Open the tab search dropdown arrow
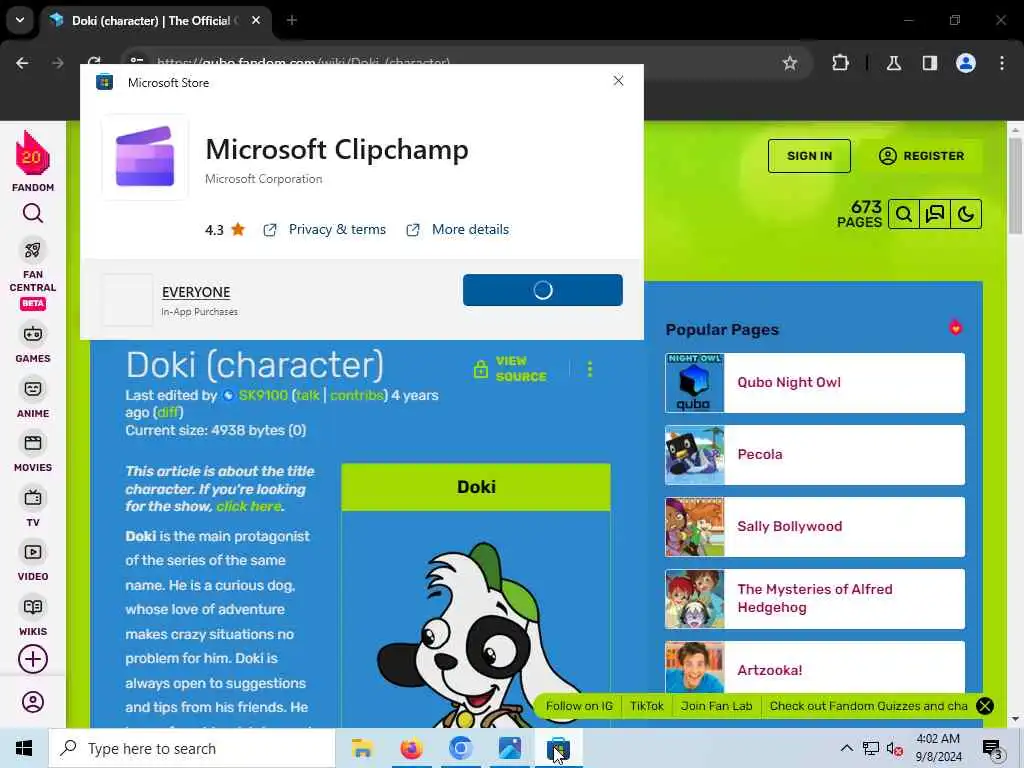Image resolution: width=1024 pixels, height=768 pixels. coord(20,20)
